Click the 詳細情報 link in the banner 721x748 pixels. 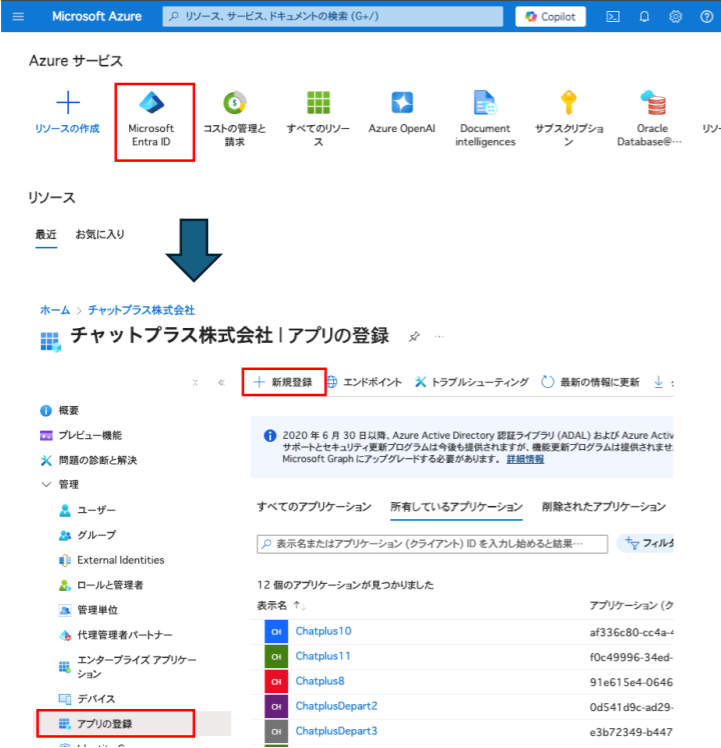tap(525, 459)
